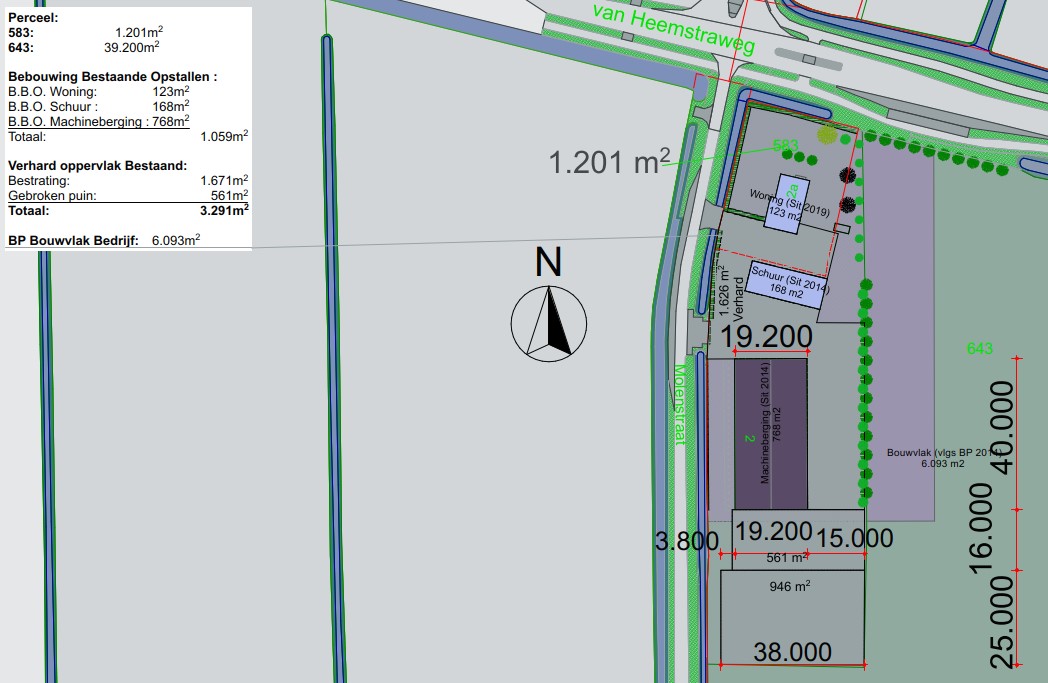Click the "946 m²" area label
Viewport: 1048px width, 683px height.
790,586
